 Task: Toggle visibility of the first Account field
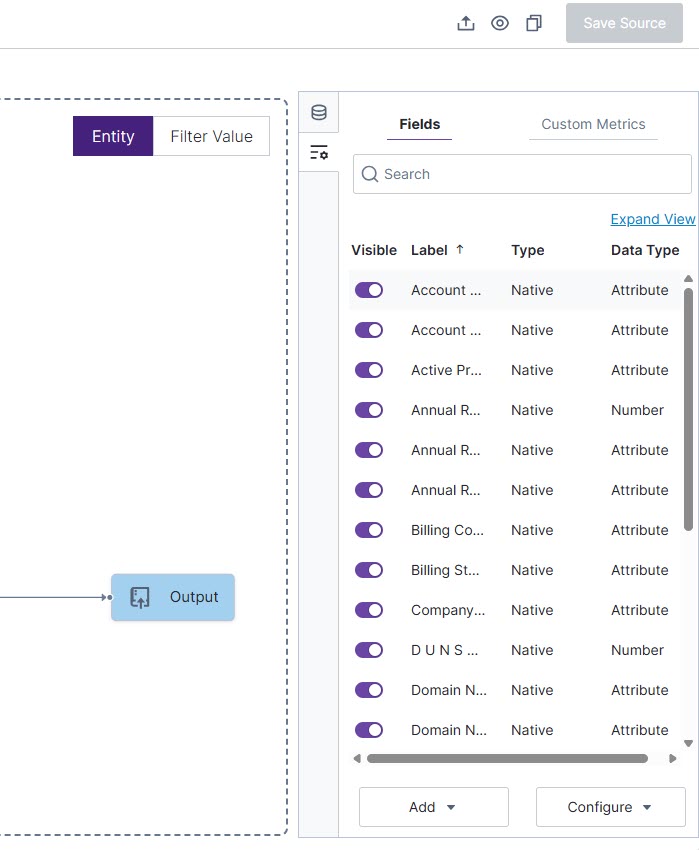point(369,289)
